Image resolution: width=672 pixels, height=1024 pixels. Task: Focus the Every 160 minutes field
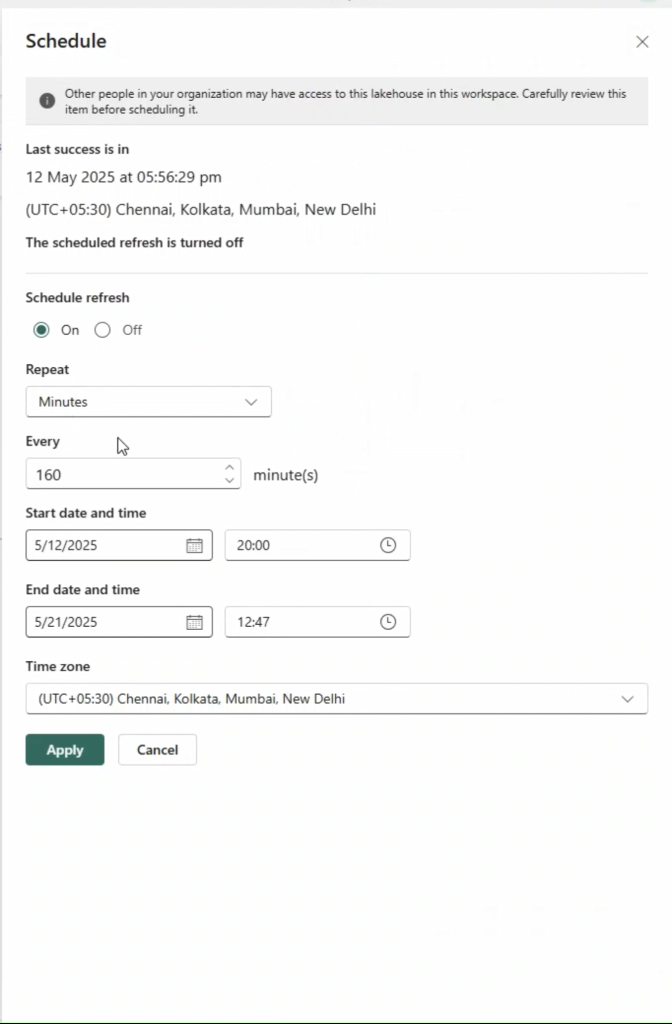point(133,474)
